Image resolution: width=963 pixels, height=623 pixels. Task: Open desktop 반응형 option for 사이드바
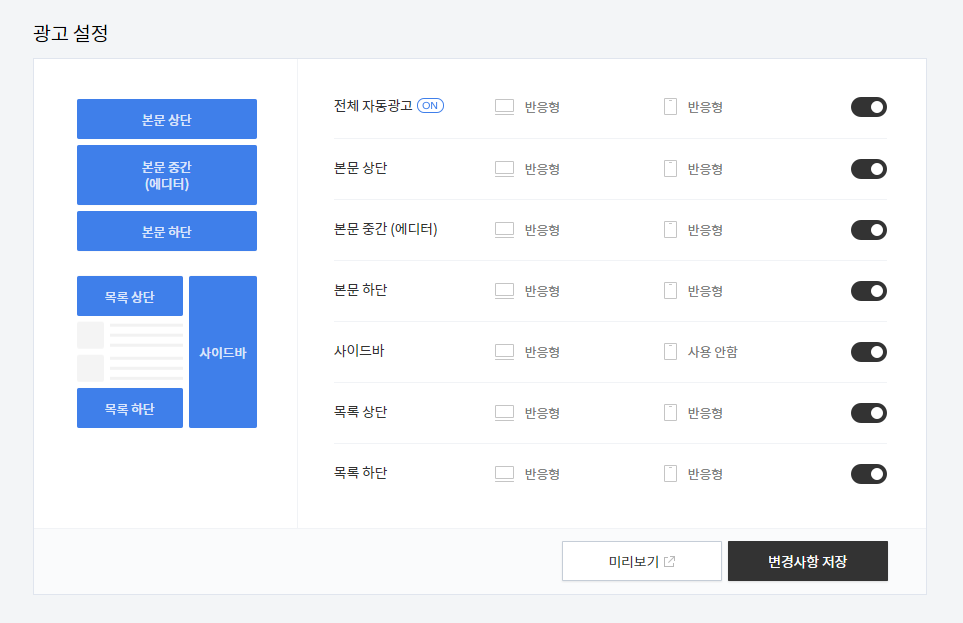click(542, 351)
